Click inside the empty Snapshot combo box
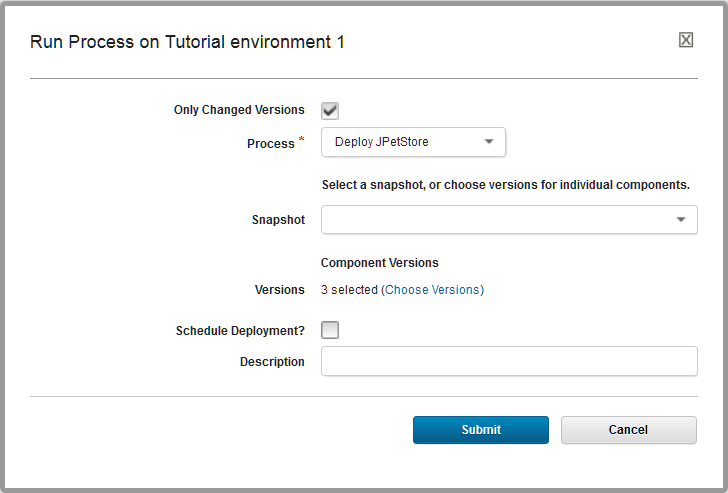Viewport: 728px width, 493px height. (x=495, y=220)
